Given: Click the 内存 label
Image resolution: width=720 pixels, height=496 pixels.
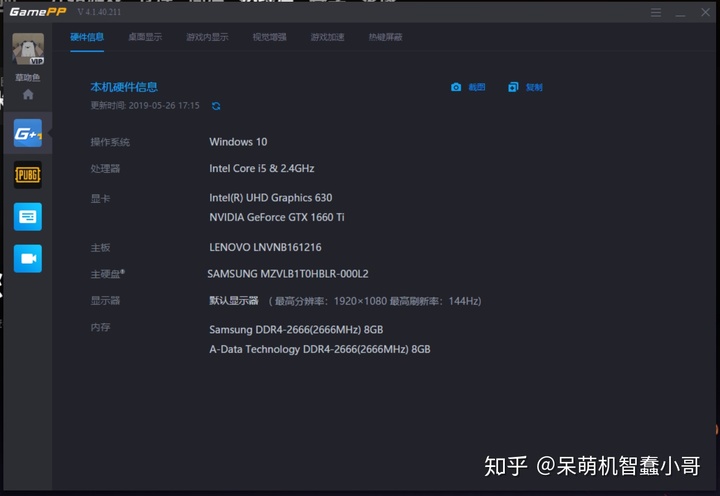Looking at the screenshot, I should [x=100, y=327].
